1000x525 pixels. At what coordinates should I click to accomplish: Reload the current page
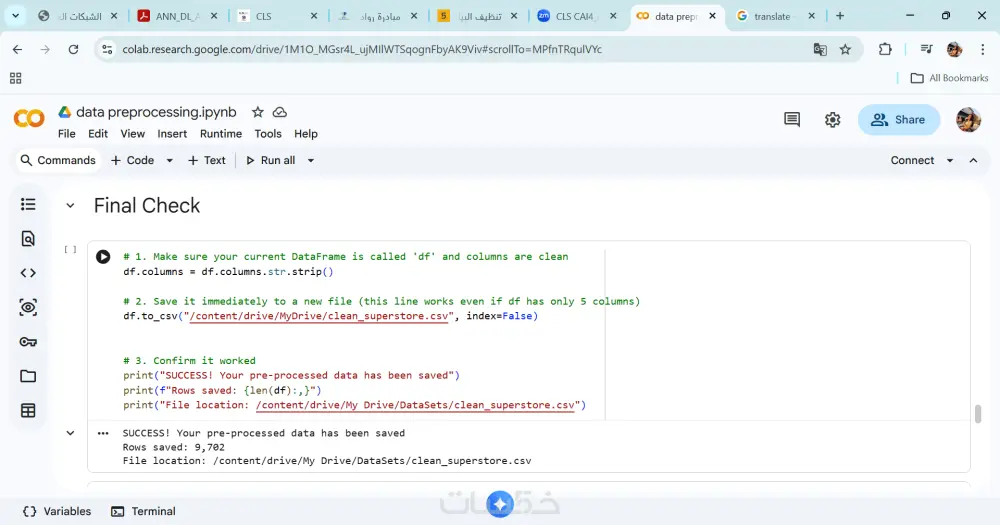pyautogui.click(x=73, y=49)
